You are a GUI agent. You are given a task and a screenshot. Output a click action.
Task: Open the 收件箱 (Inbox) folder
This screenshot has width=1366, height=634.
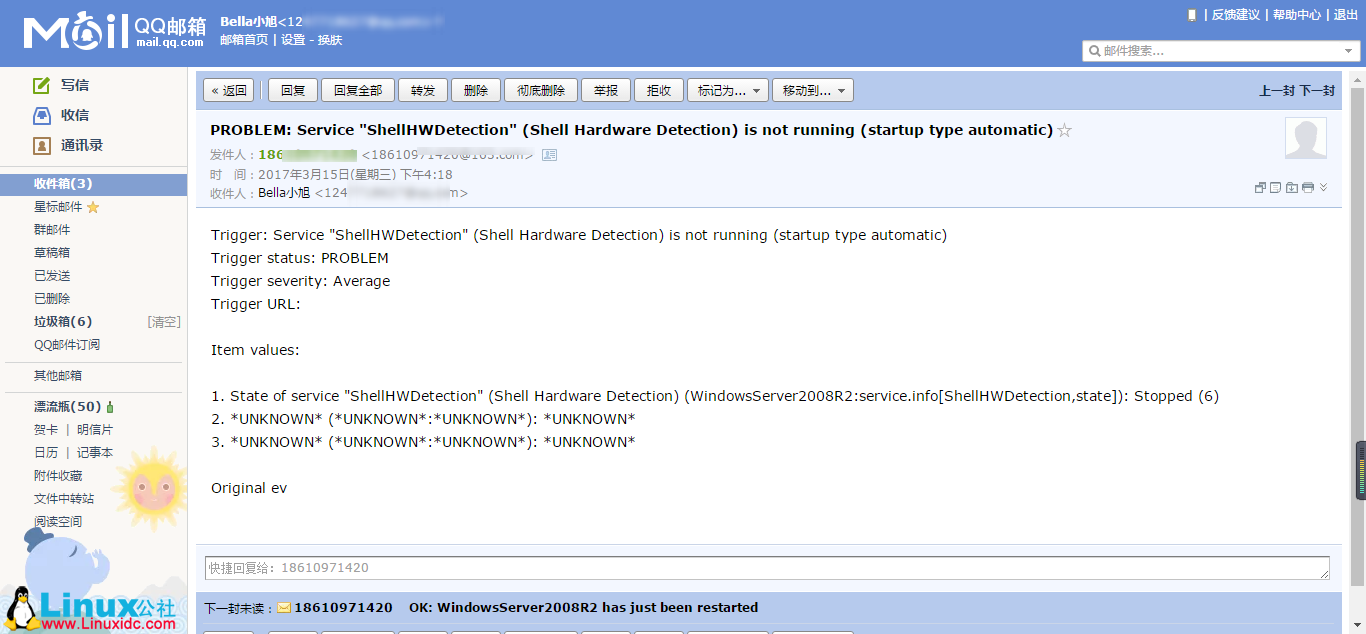(x=63, y=184)
